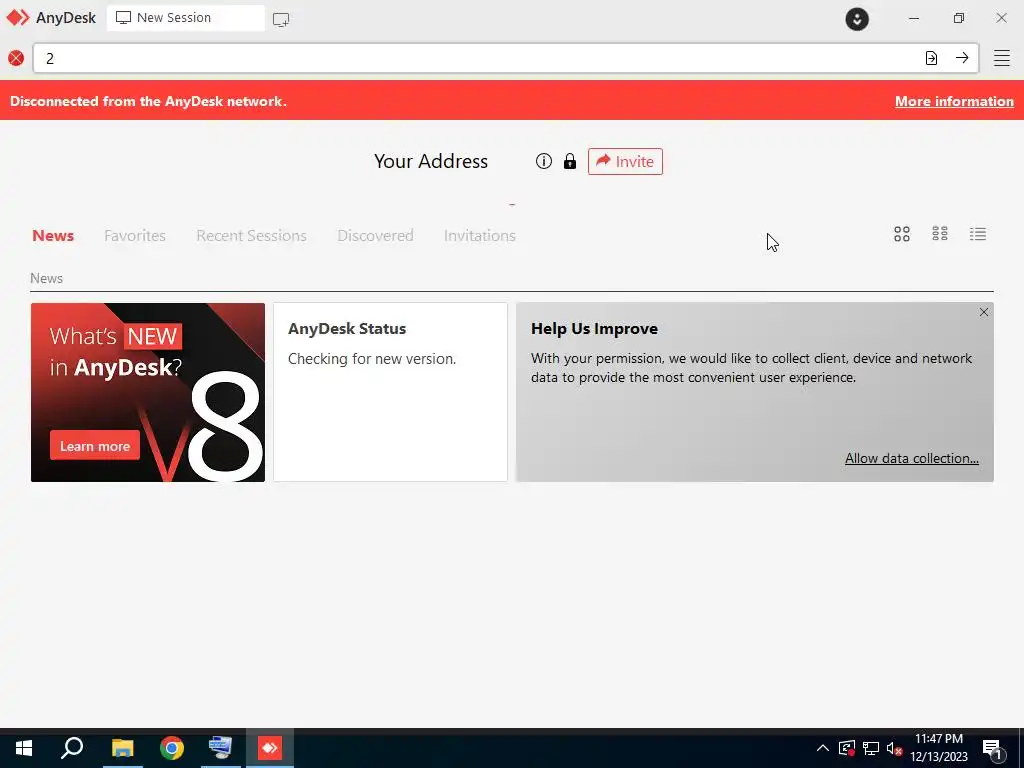Click the browse files transfer icon
The width and height of the screenshot is (1024, 768).
(931, 58)
